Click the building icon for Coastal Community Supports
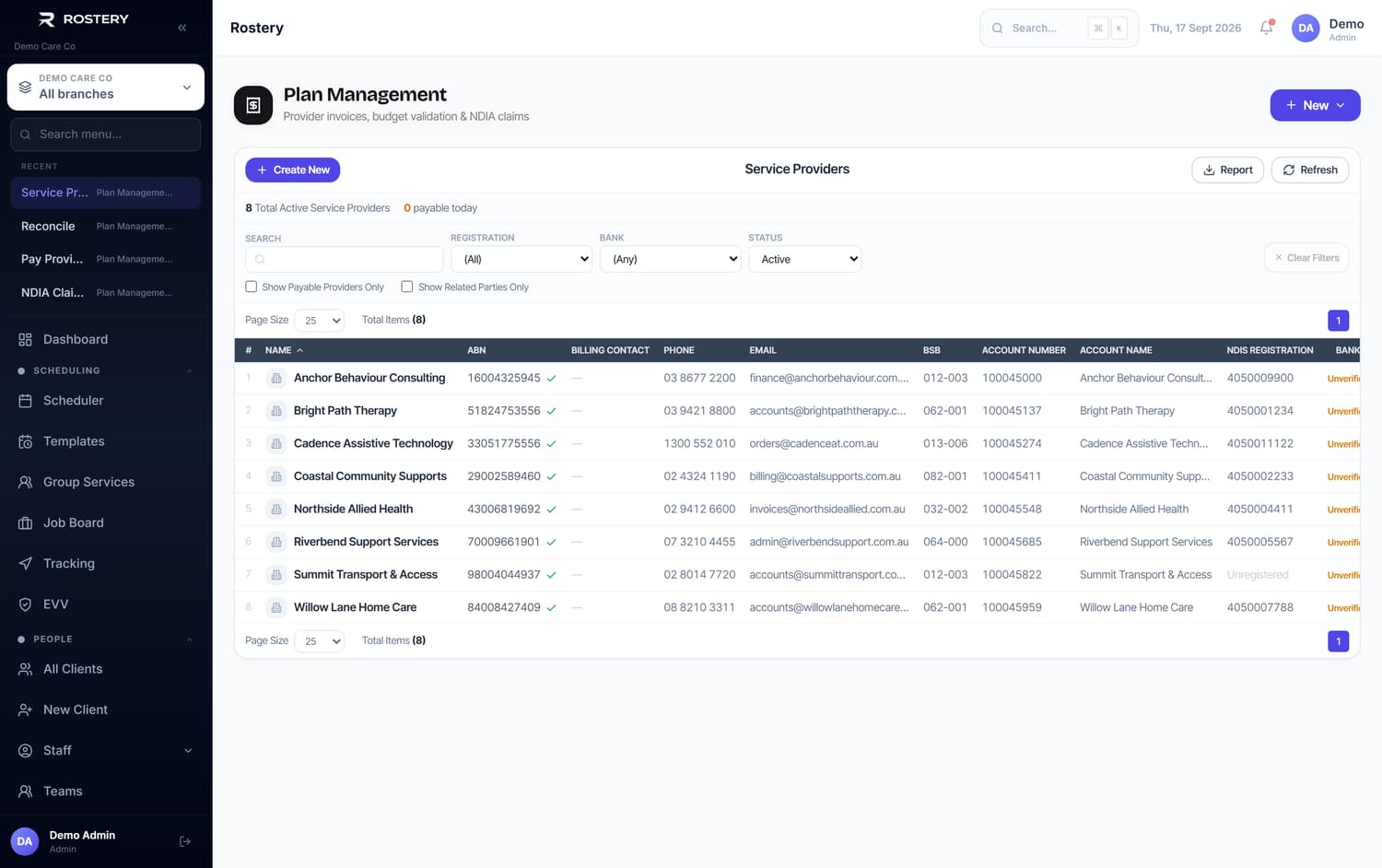1382x868 pixels. click(x=275, y=476)
